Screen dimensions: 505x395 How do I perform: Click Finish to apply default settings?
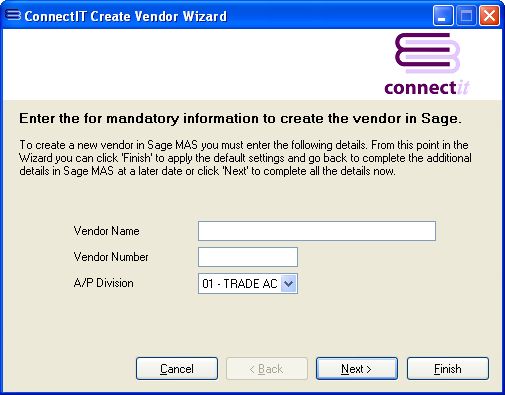448,369
